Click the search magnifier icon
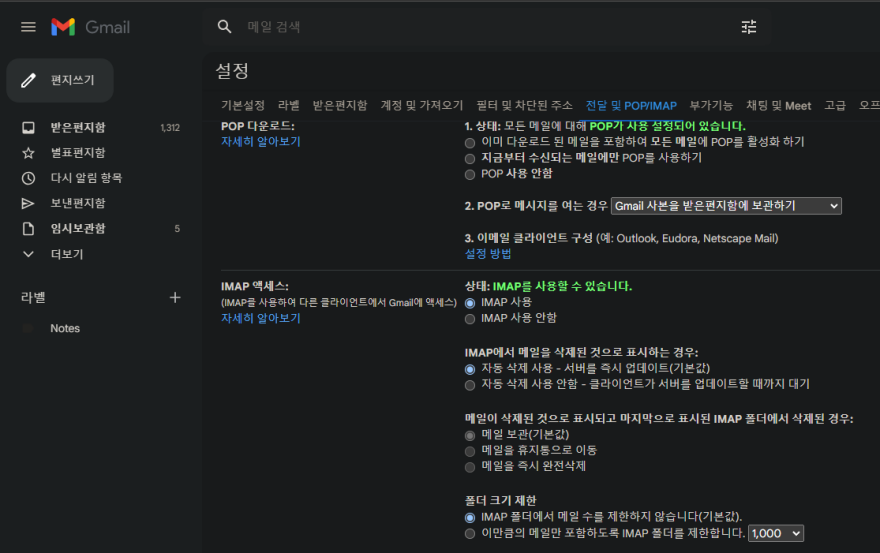Viewport: 880px width, 553px height. coord(224,26)
